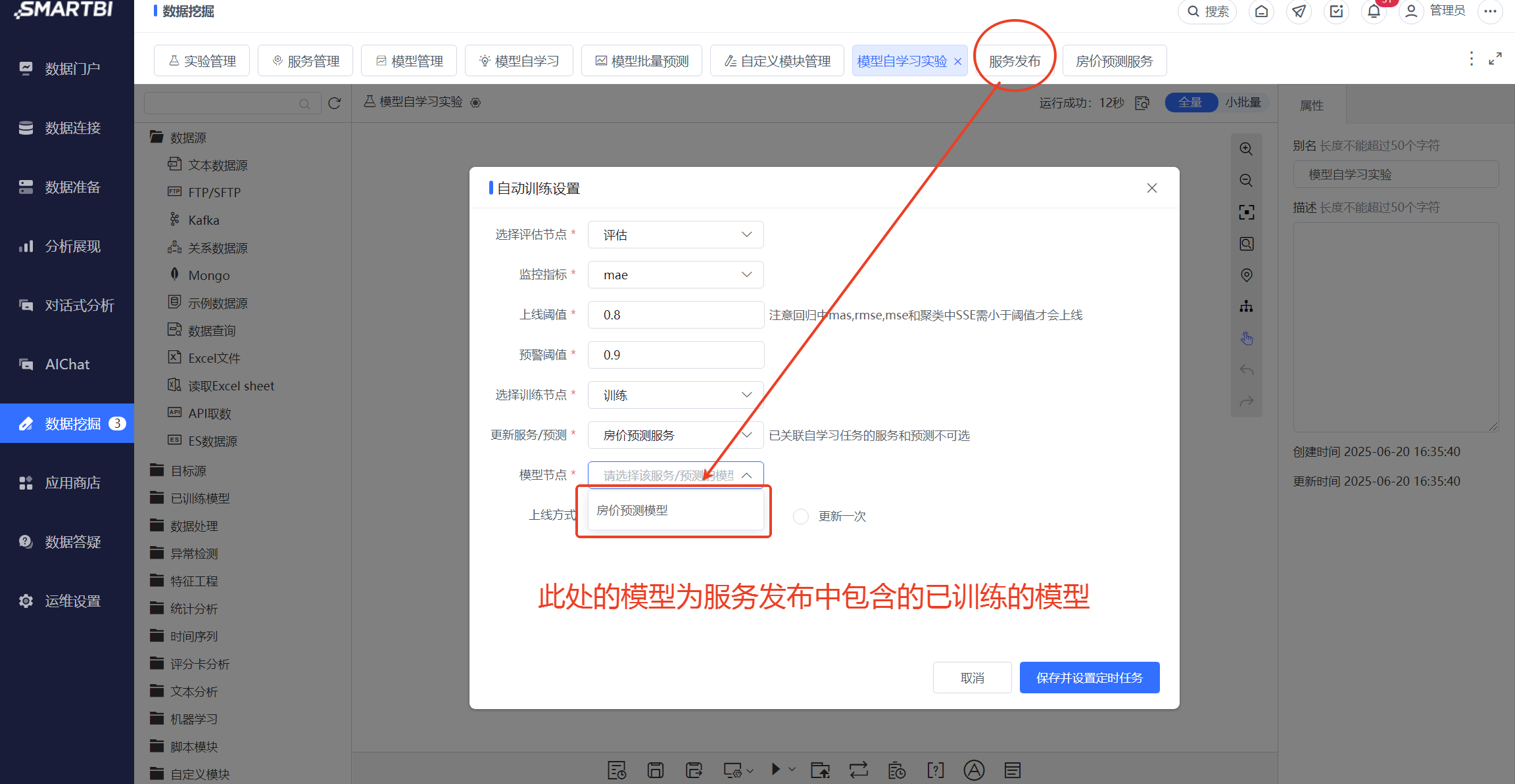The height and width of the screenshot is (784, 1515).
Task: Close the 自动训练设置 dialog
Action: click(x=1152, y=188)
